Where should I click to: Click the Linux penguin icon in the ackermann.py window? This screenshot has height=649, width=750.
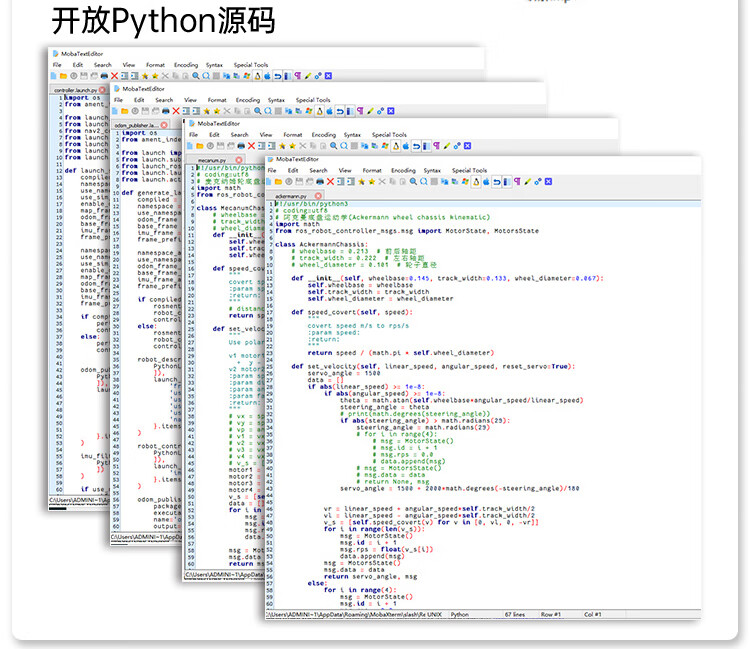(478, 182)
